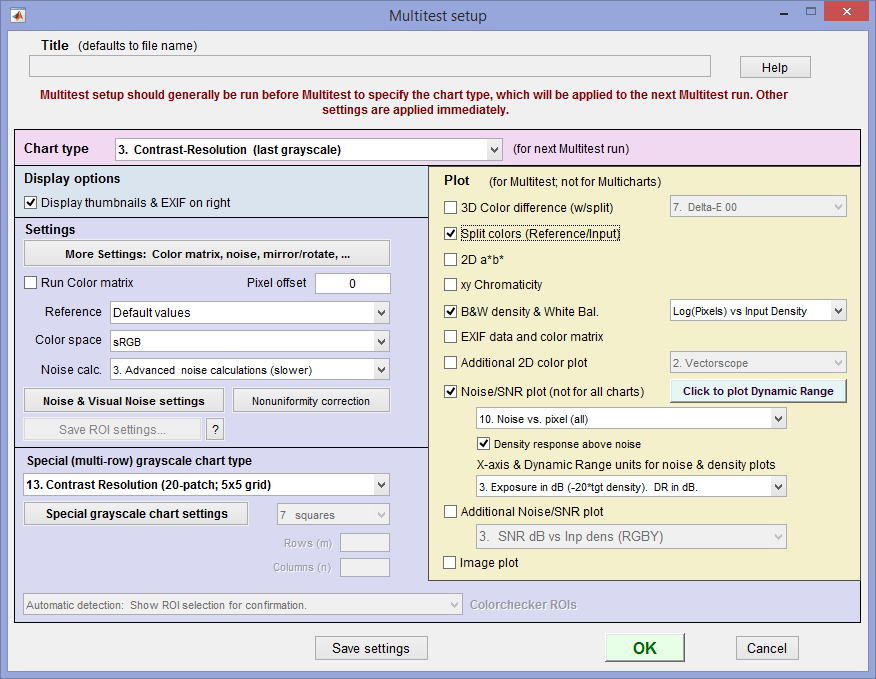The image size is (876, 679).
Task: Uncheck Density response above noise
Action: [483, 444]
